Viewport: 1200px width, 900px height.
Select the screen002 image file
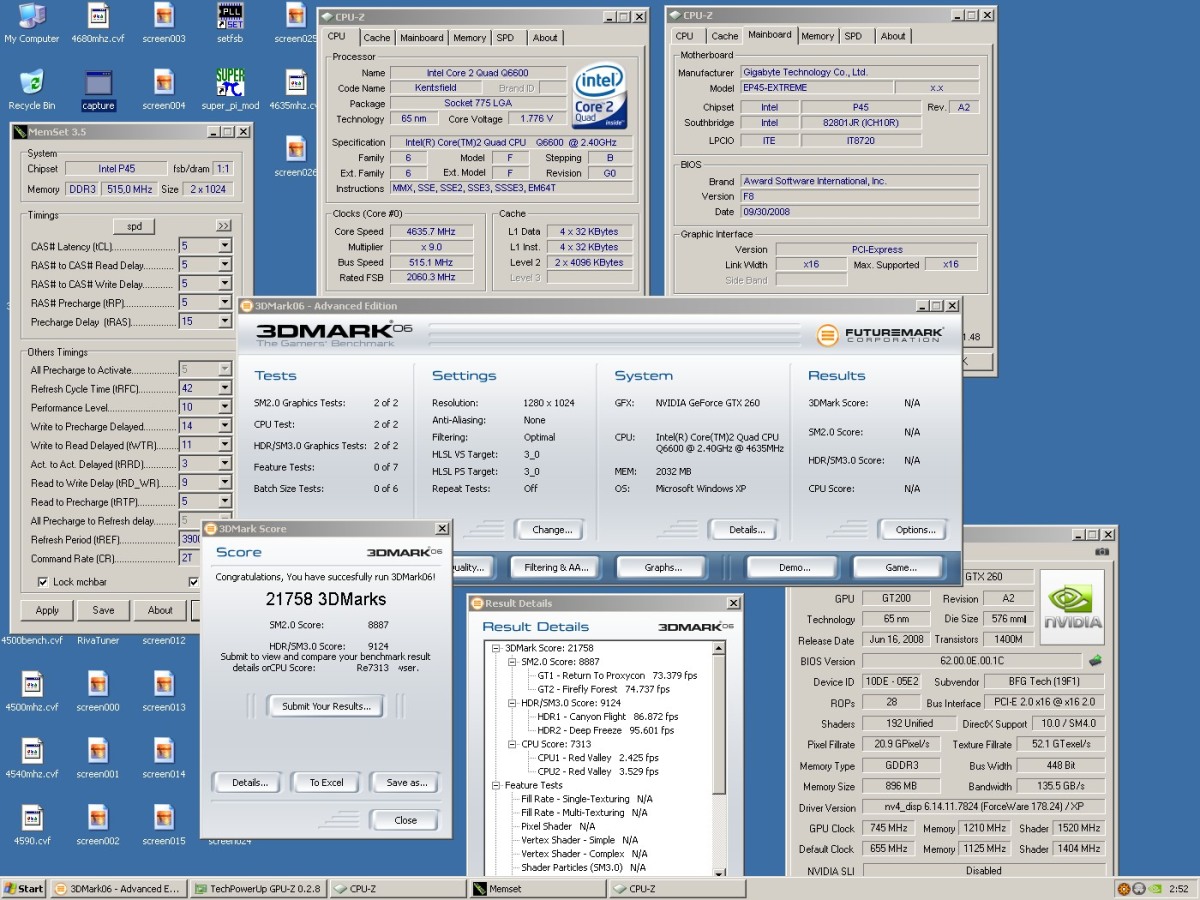(x=98, y=825)
